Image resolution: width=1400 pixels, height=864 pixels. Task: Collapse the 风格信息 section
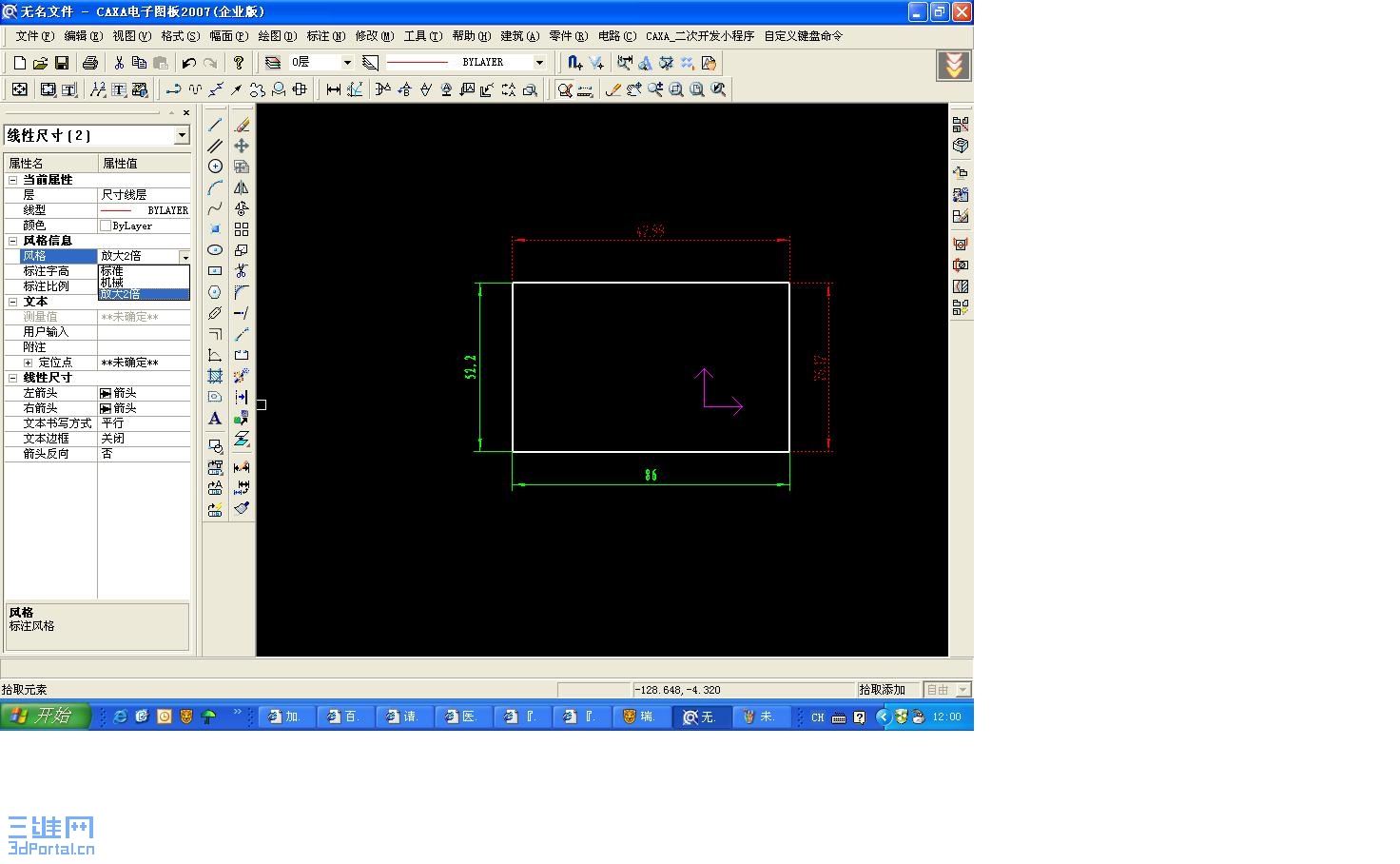pyautogui.click(x=13, y=241)
